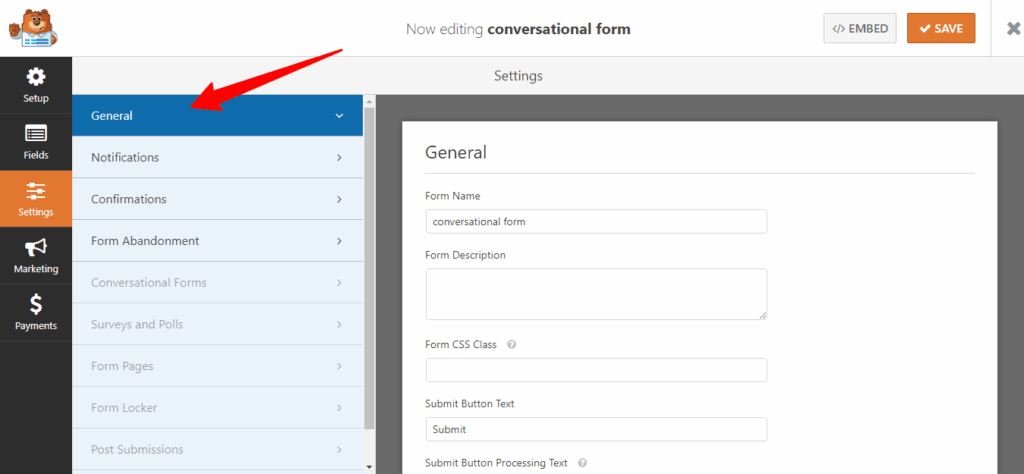Click the 'General' panel heading
Screen dimensions: 1024x474
[x=456, y=152]
